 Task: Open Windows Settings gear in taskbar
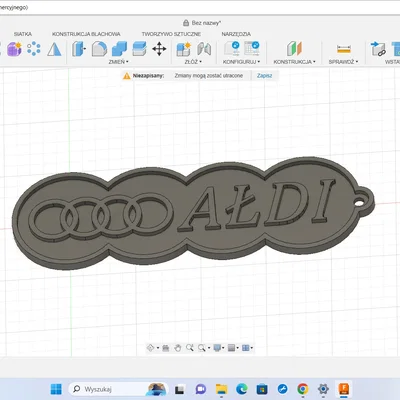(323, 389)
